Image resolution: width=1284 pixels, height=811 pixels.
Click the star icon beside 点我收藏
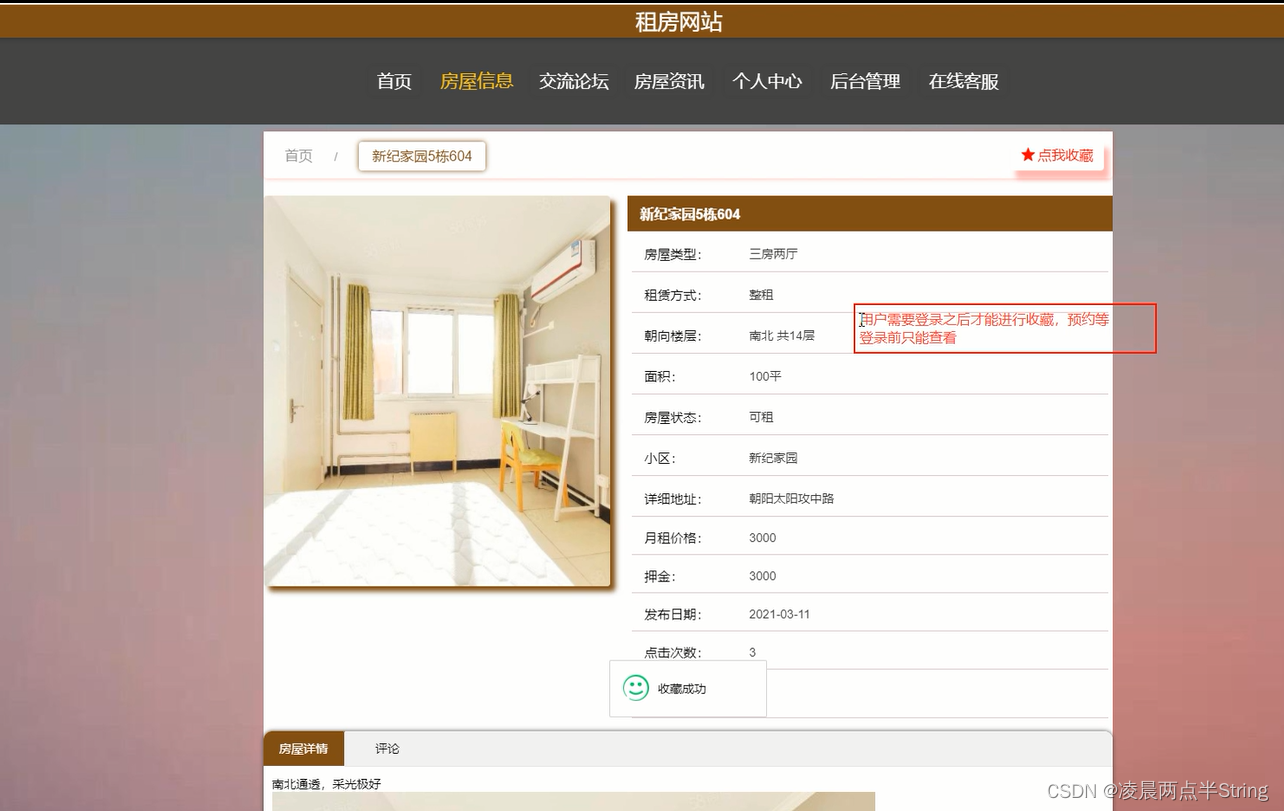(1027, 155)
